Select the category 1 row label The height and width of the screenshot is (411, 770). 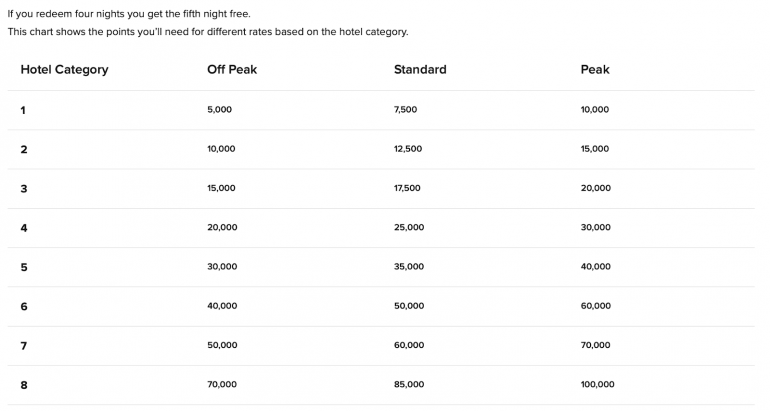[x=23, y=110]
